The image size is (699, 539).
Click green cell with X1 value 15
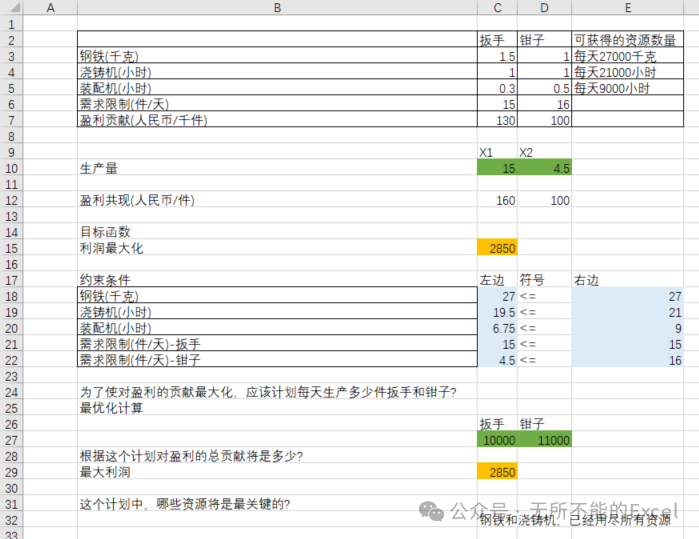(498, 168)
